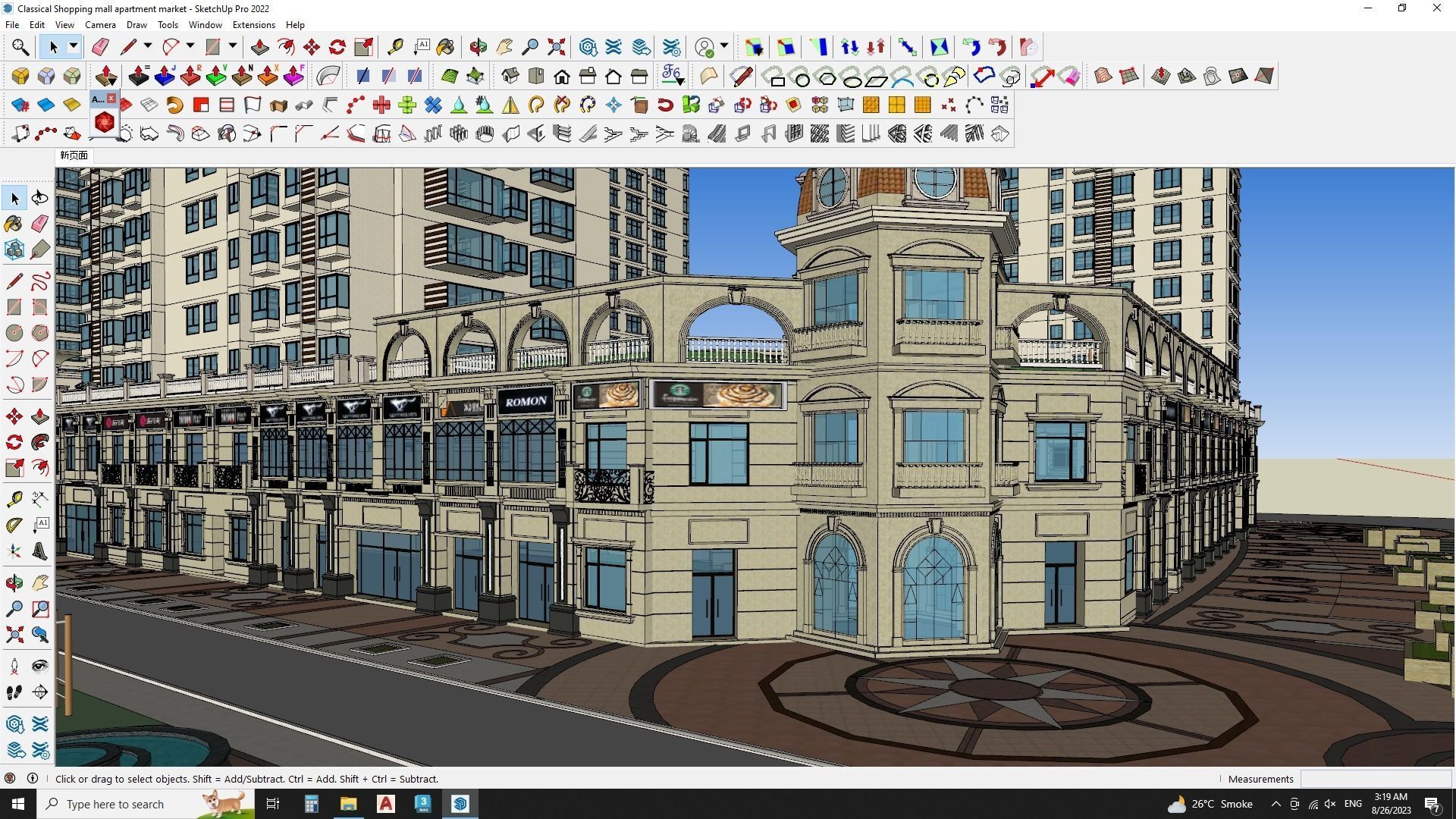This screenshot has height=819, width=1456.
Task: Open 3D Warehouse from top toolbar
Action: pos(588,47)
